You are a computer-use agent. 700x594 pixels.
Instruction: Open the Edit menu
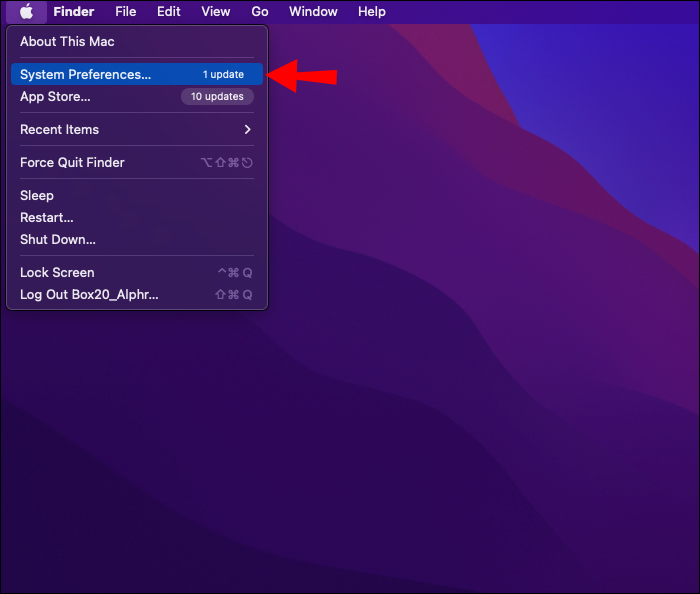[x=168, y=12]
